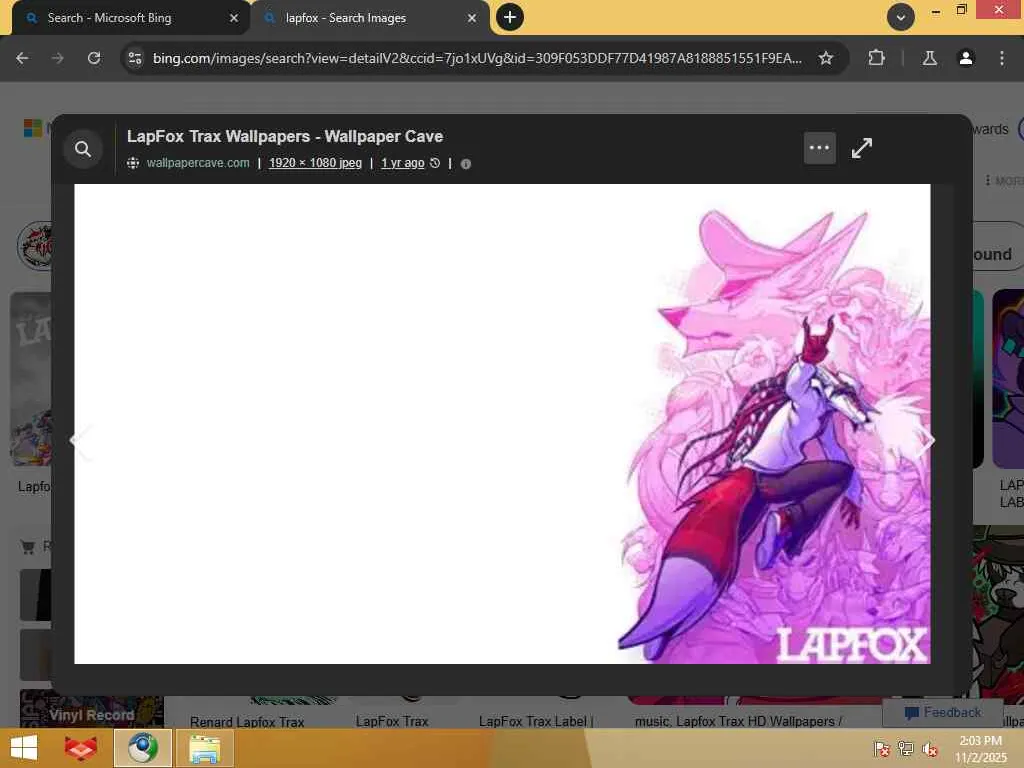Click the visual search magnifier icon
This screenshot has width=1024, height=768.
coord(83,149)
